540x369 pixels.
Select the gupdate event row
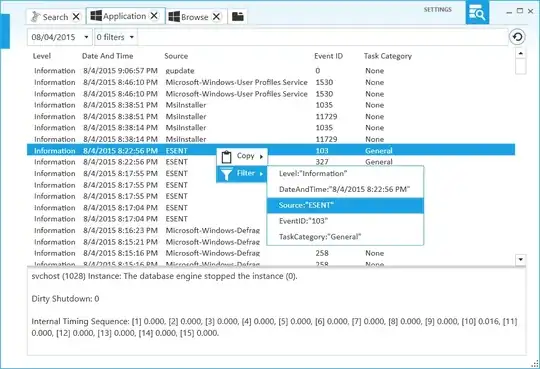(x=271, y=71)
